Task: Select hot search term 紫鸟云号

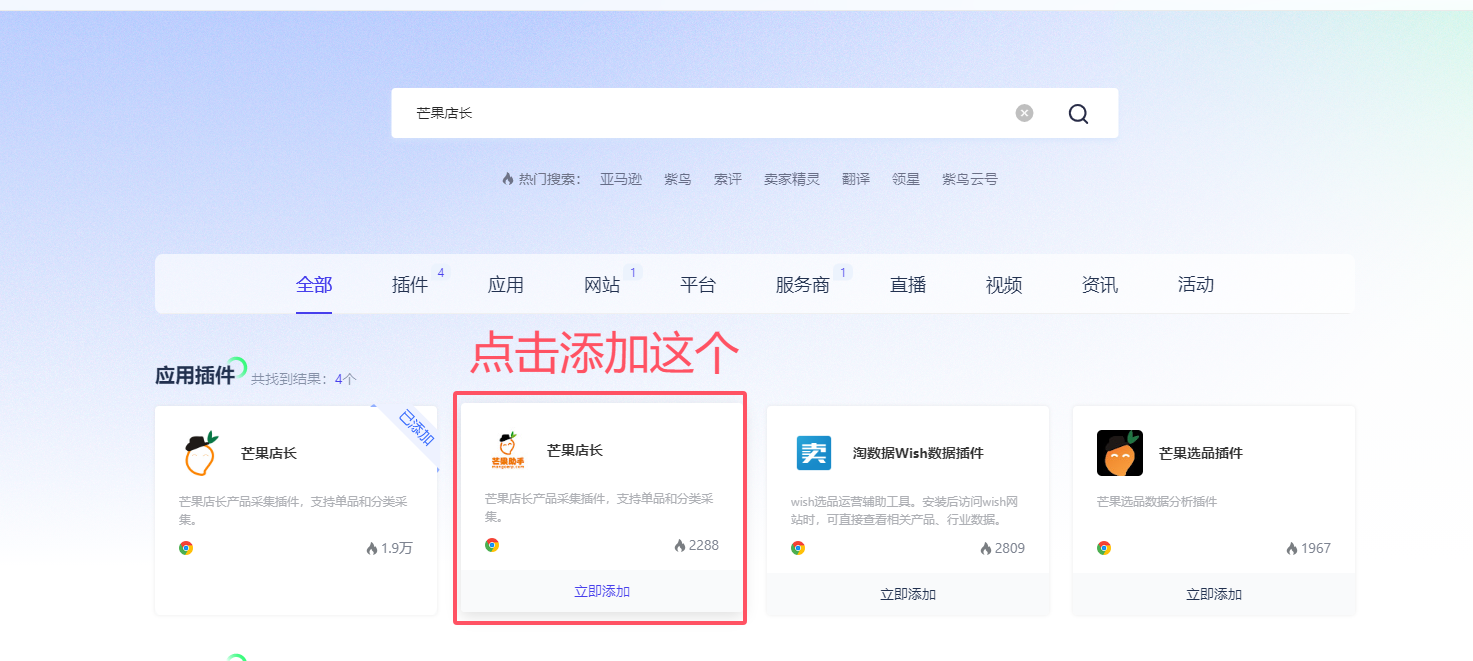Action: click(x=969, y=179)
